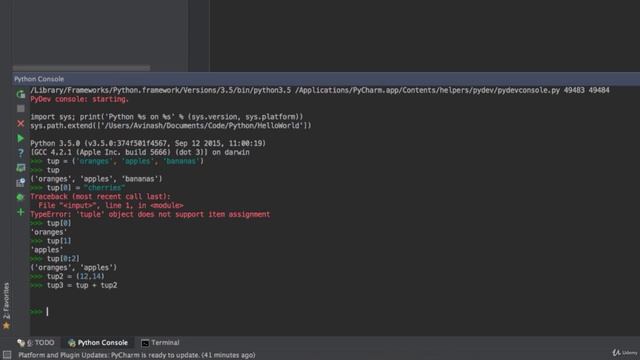The height and width of the screenshot is (360, 640).
Task: Click the Python Console panel title bar
Action: 326,79
